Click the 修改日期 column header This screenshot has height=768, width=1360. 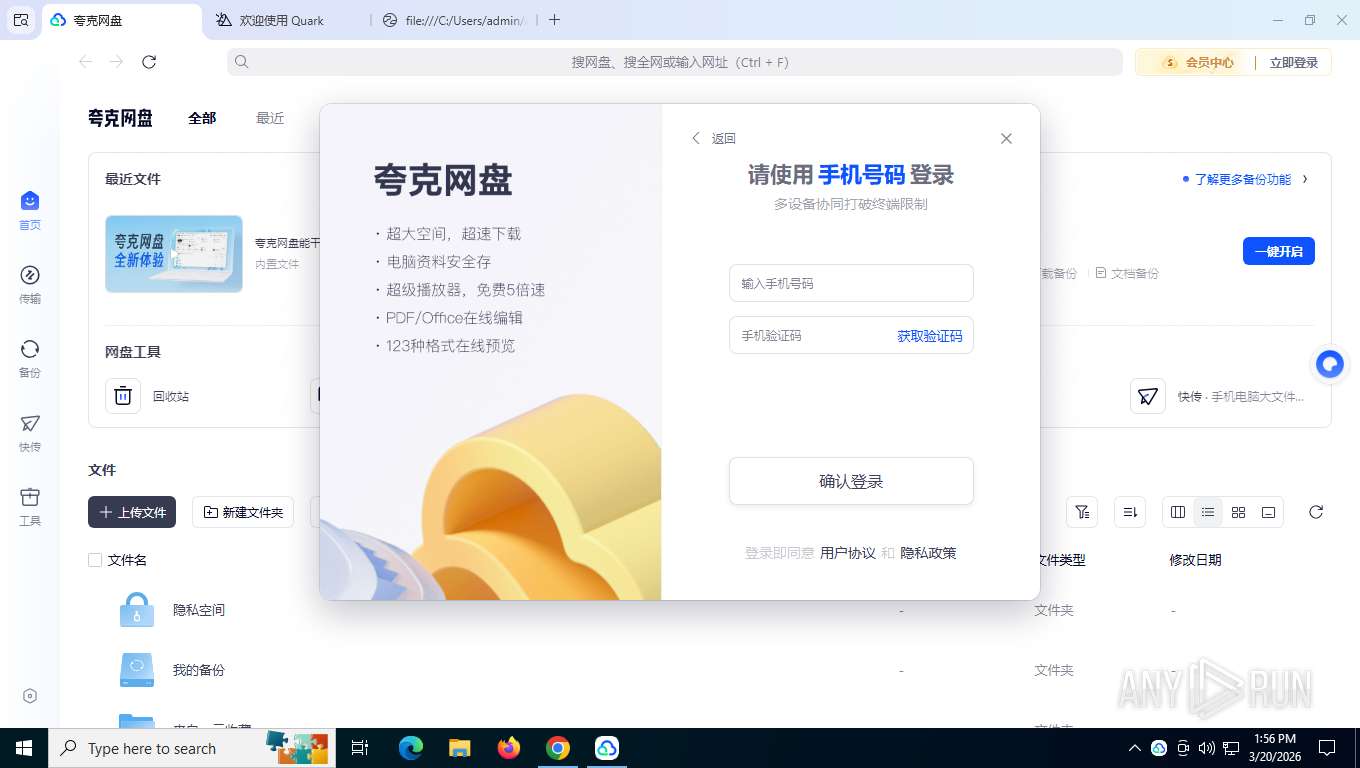point(1195,560)
